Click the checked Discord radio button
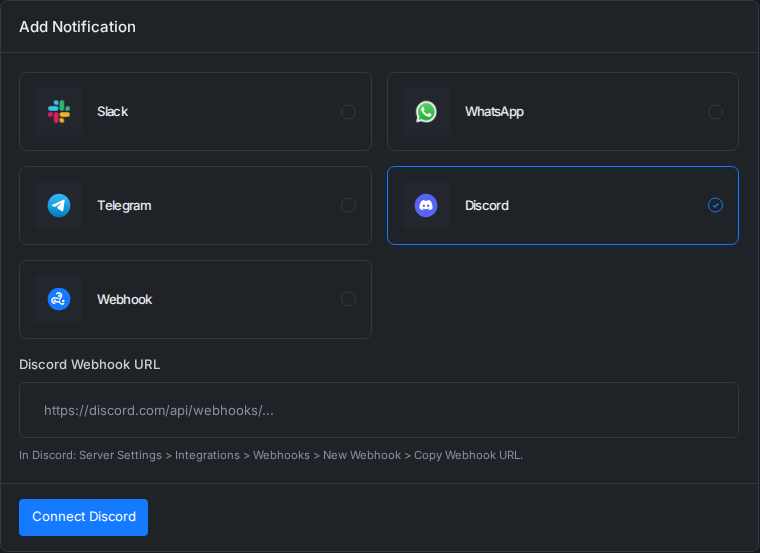Image resolution: width=760 pixels, height=553 pixels. (715, 205)
